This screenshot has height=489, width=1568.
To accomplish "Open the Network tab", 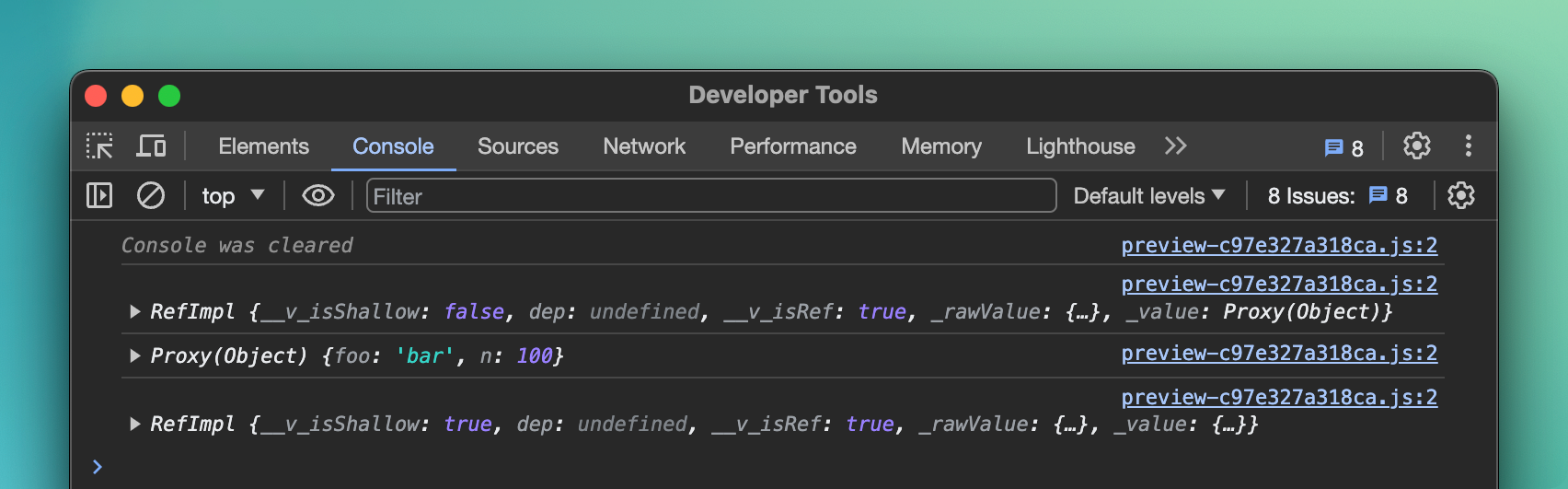I will click(x=644, y=146).
